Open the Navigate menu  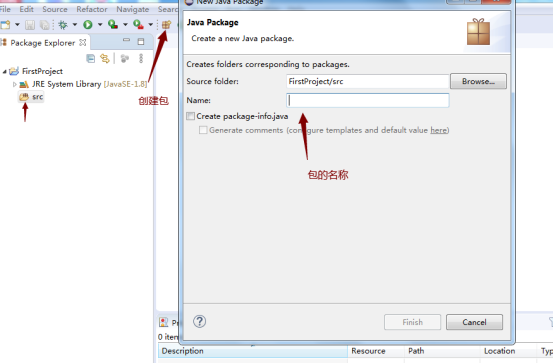click(133, 9)
